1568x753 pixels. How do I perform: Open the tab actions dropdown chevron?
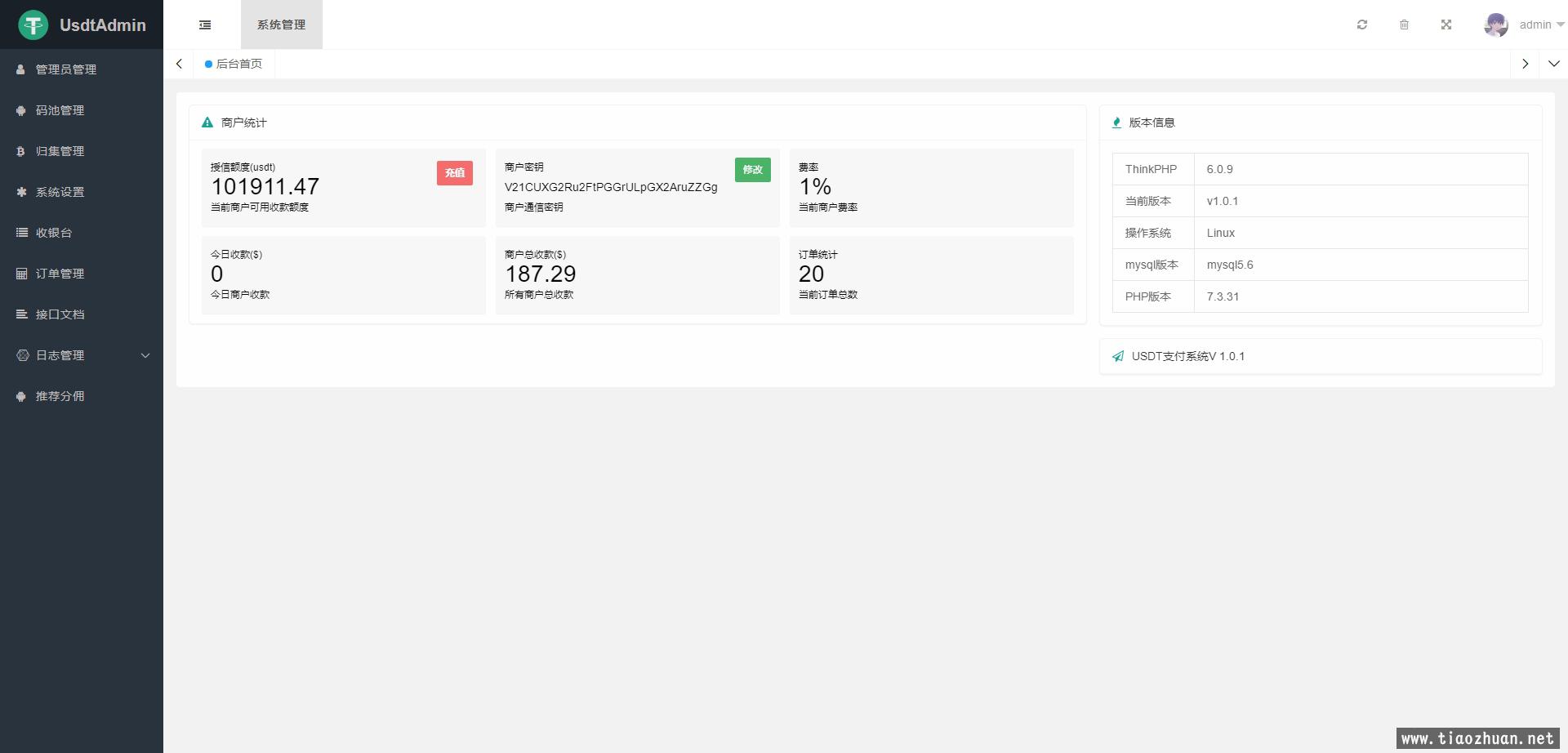click(x=1553, y=64)
